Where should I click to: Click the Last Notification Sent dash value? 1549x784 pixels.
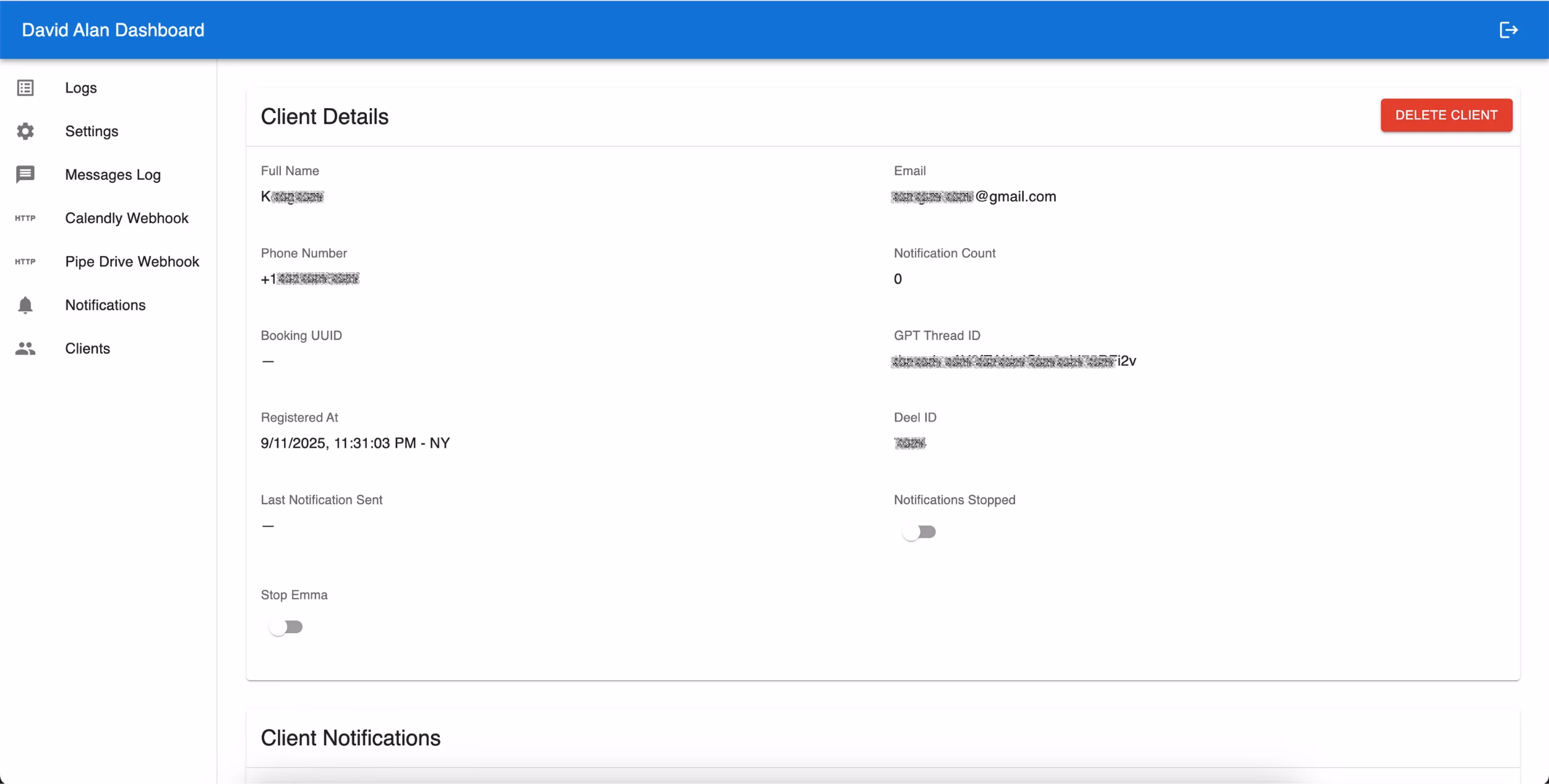pos(267,526)
